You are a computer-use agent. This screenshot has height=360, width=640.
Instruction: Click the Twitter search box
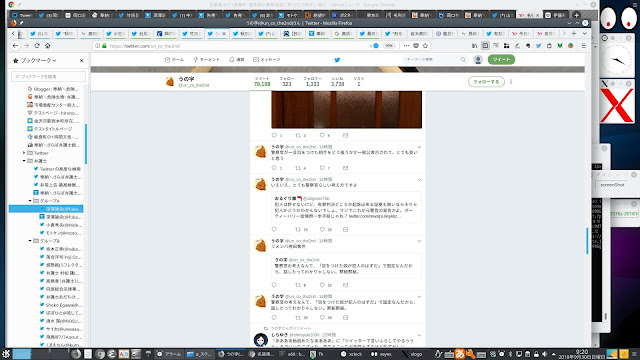[435, 60]
